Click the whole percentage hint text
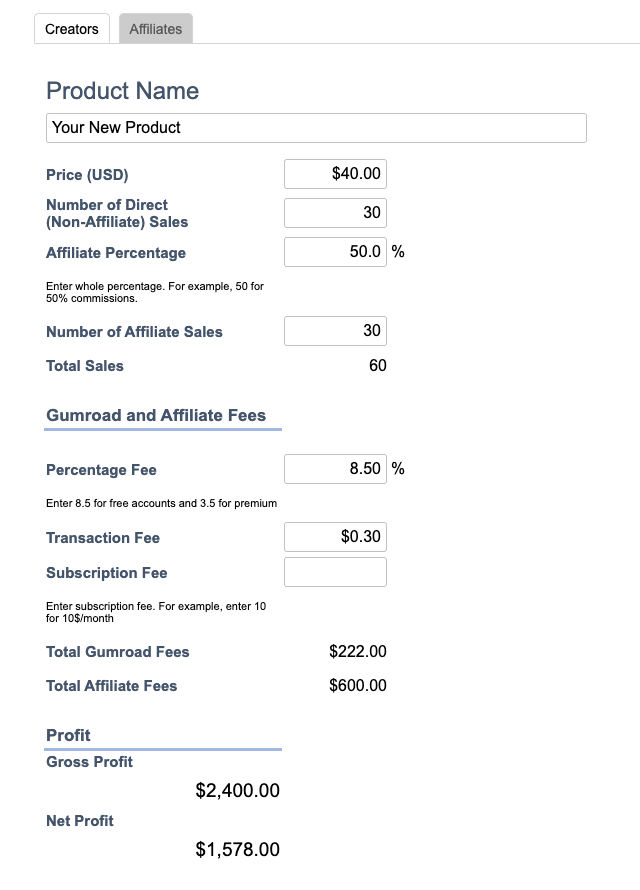Viewport: 640px width, 890px height. (x=155, y=292)
